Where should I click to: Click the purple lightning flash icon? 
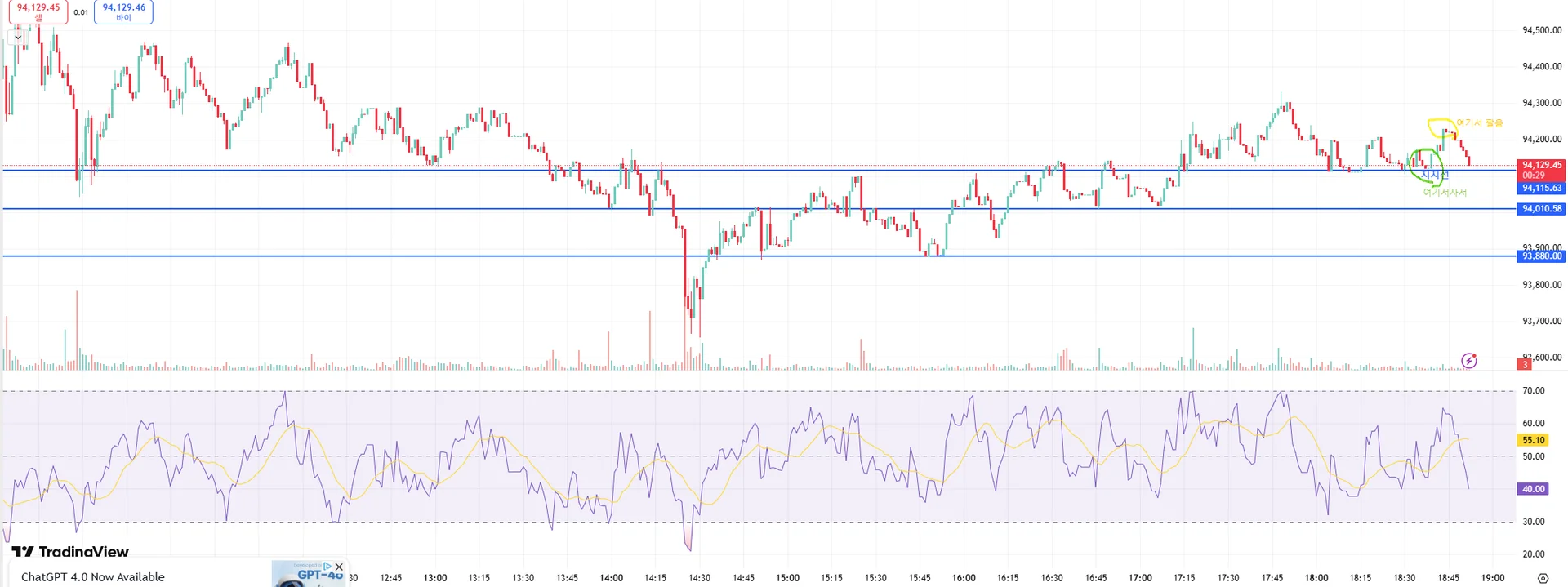(1469, 360)
